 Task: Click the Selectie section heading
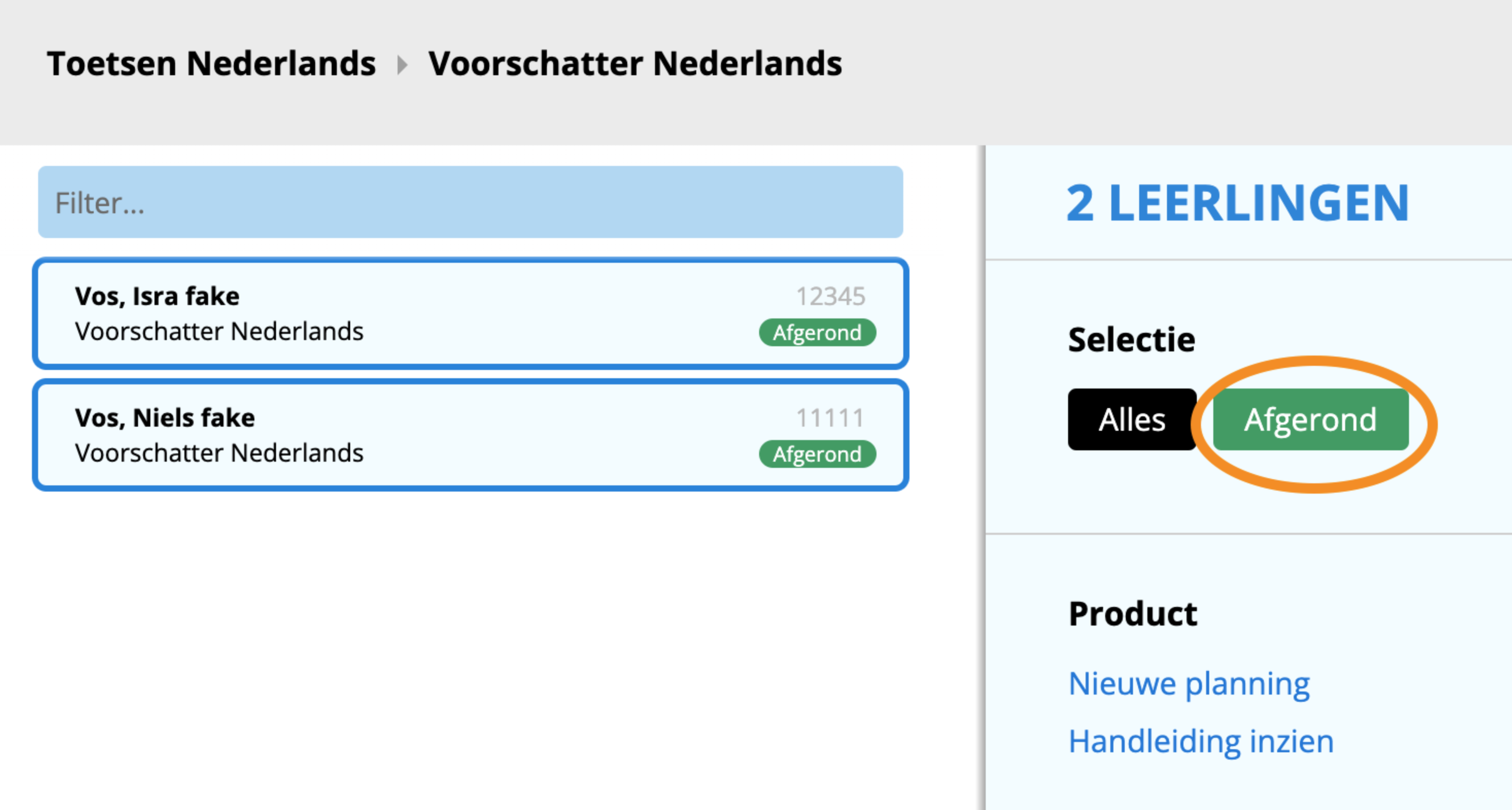(x=1131, y=340)
